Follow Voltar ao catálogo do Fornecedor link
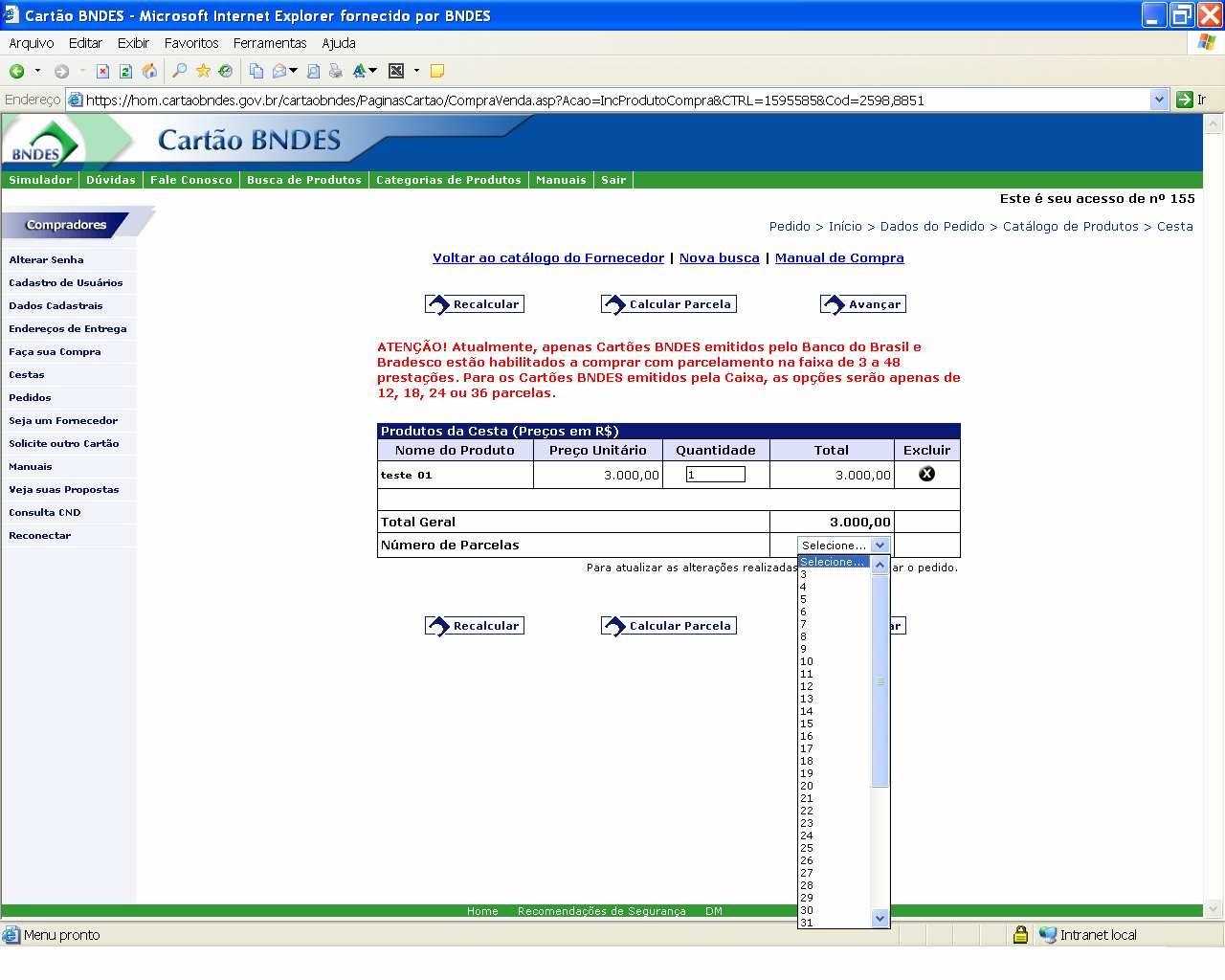Viewport: 1225px width, 980px height. coord(548,257)
